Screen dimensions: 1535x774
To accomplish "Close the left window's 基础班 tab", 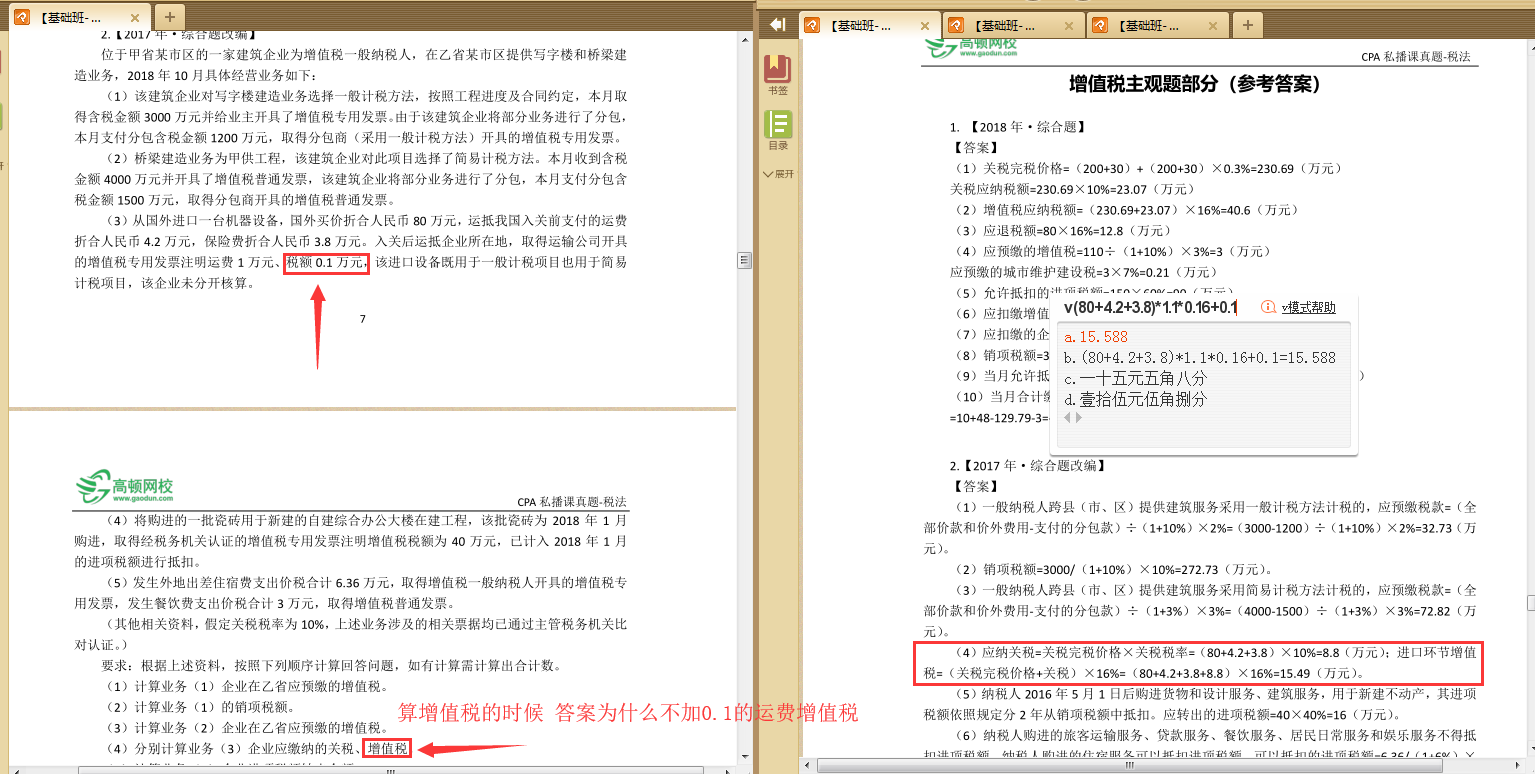I will pos(136,18).
